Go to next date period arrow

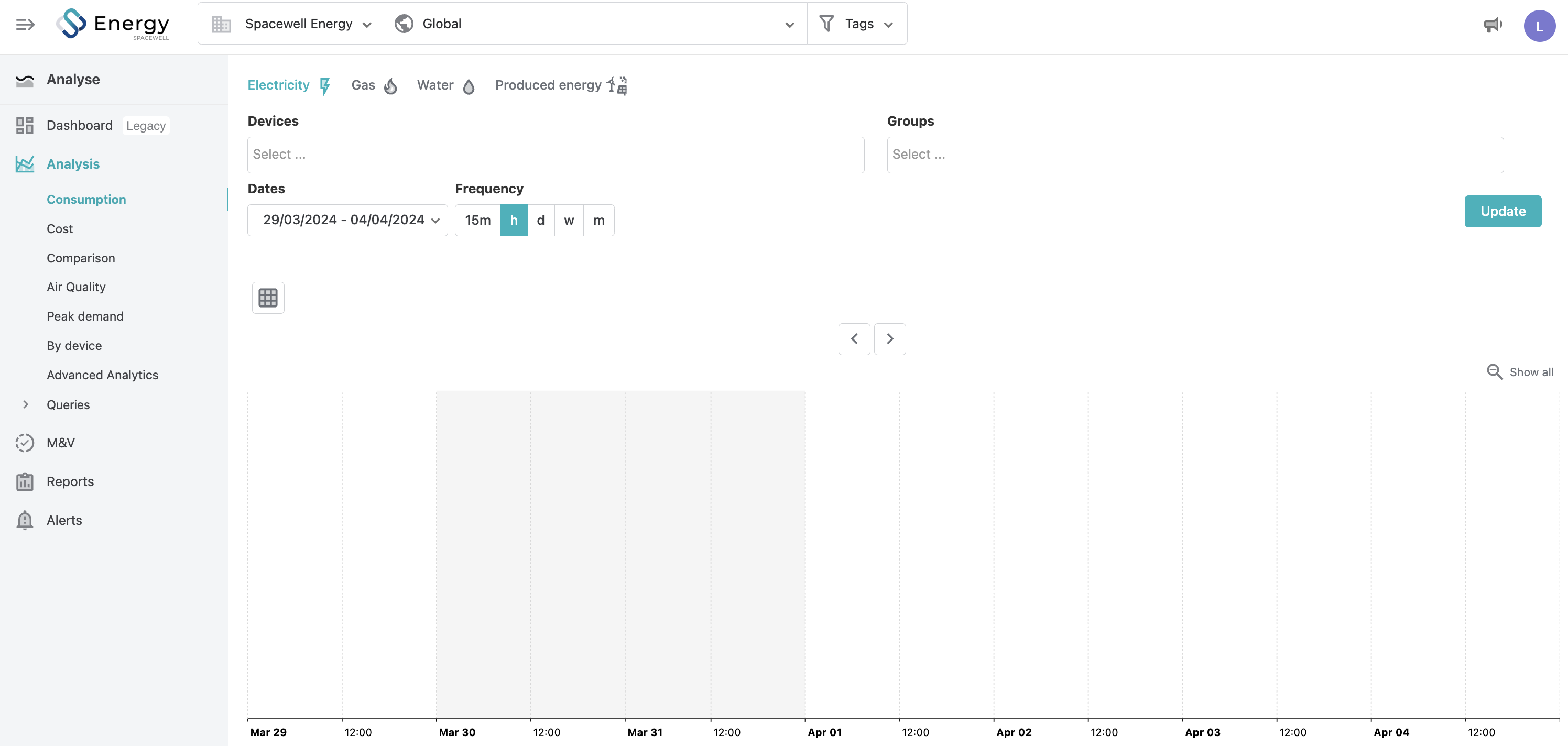click(x=890, y=339)
